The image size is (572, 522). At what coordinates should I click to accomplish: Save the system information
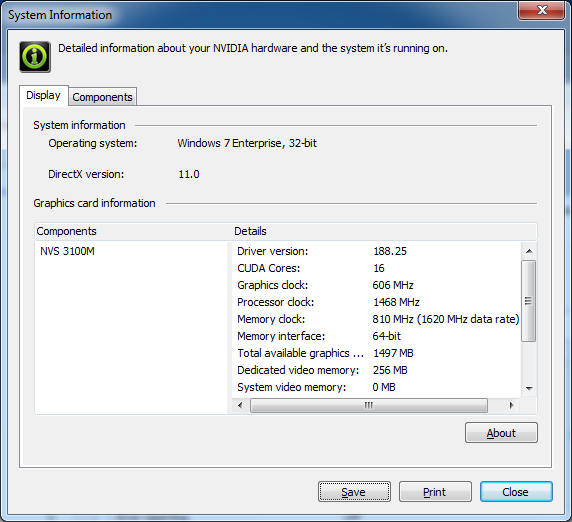[x=354, y=492]
